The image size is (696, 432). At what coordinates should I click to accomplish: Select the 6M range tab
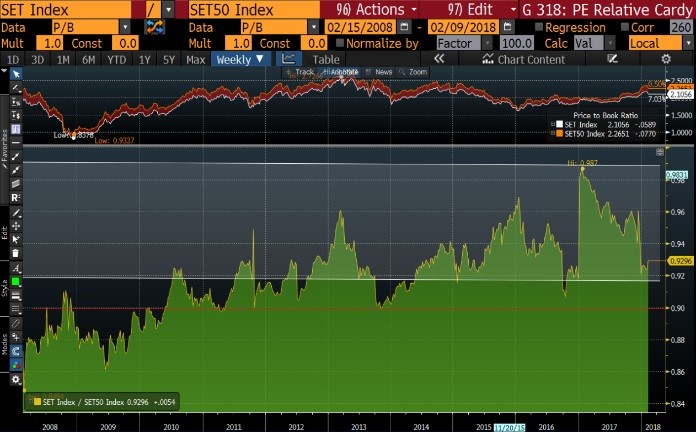click(x=89, y=59)
